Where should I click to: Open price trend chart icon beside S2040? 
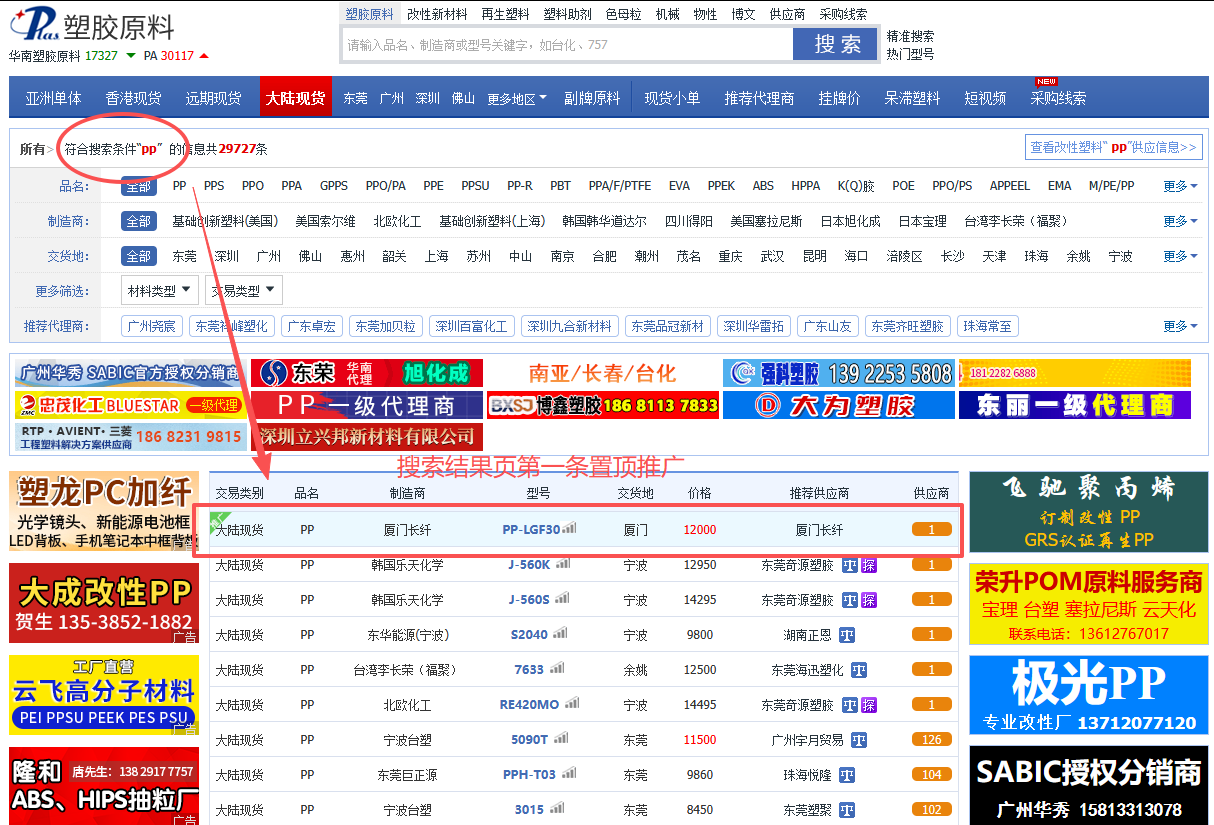pyautogui.click(x=560, y=633)
